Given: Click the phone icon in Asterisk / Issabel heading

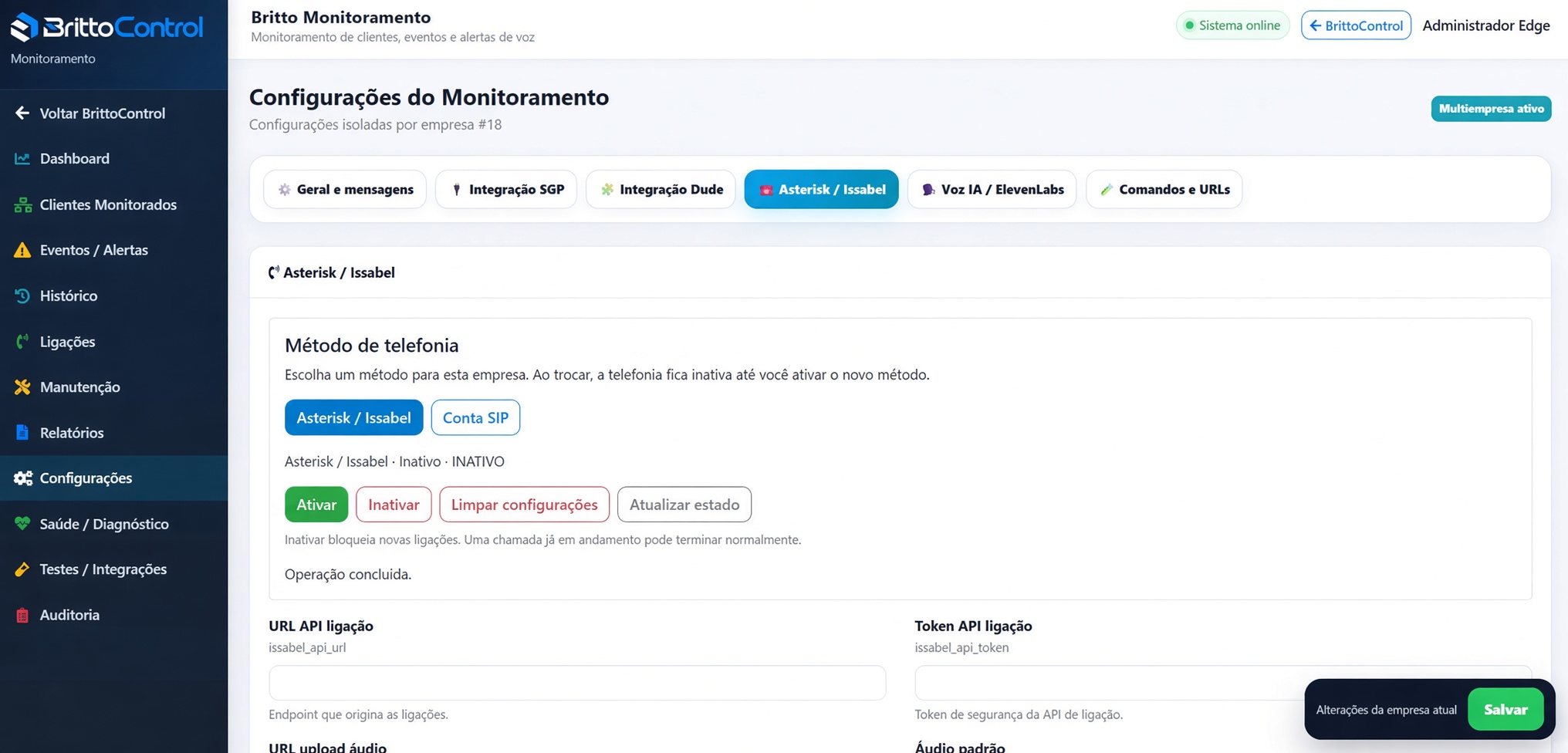Looking at the screenshot, I should tap(273, 272).
